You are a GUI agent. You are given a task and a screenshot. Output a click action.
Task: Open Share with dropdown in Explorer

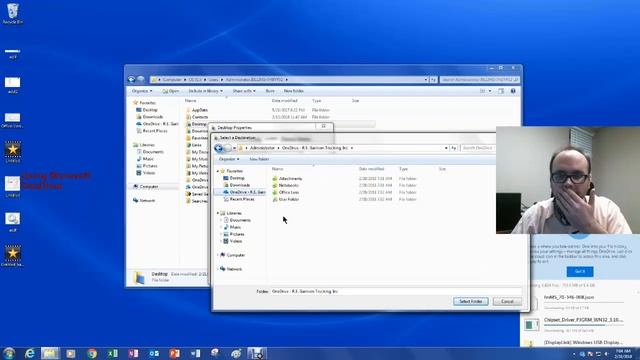[x=244, y=91]
